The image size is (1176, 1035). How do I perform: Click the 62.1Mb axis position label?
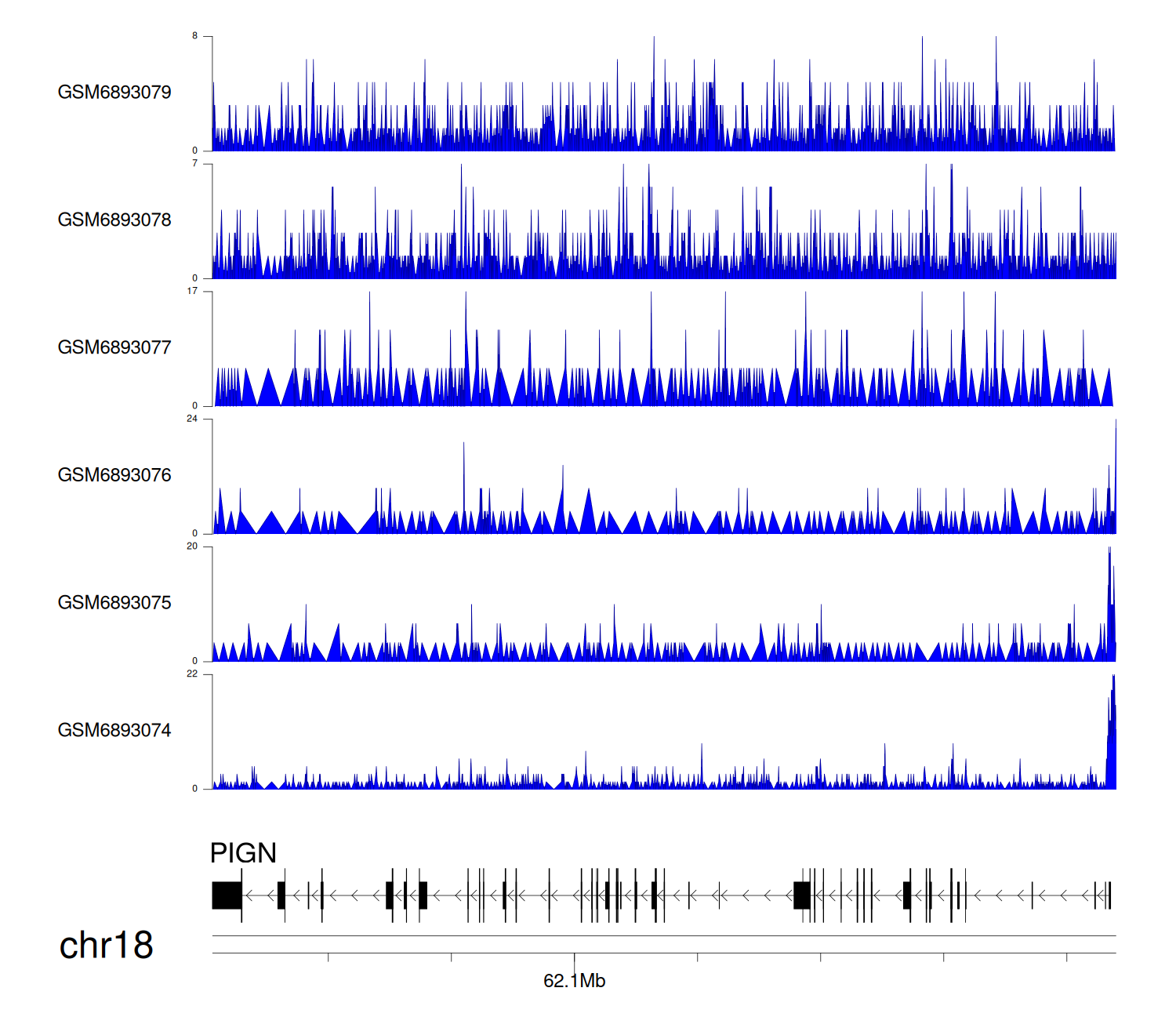(x=574, y=981)
